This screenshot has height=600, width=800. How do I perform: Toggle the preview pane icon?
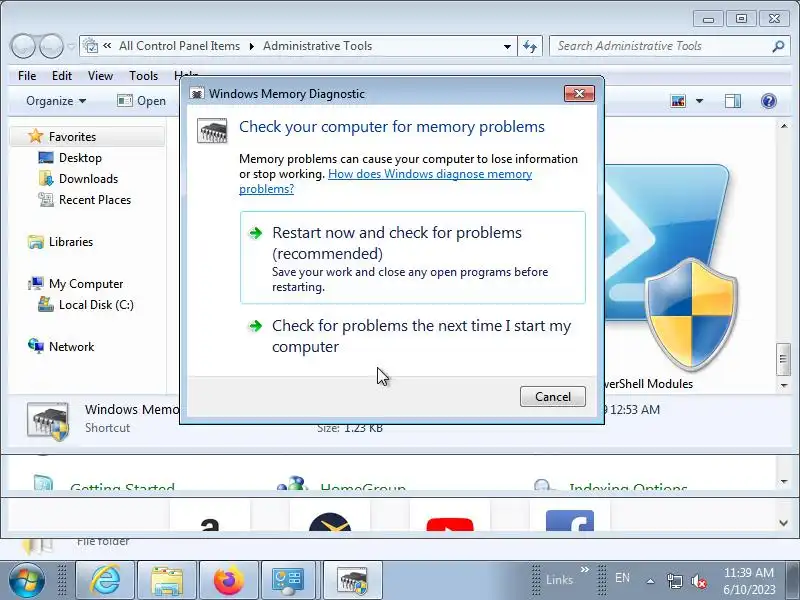point(733,101)
